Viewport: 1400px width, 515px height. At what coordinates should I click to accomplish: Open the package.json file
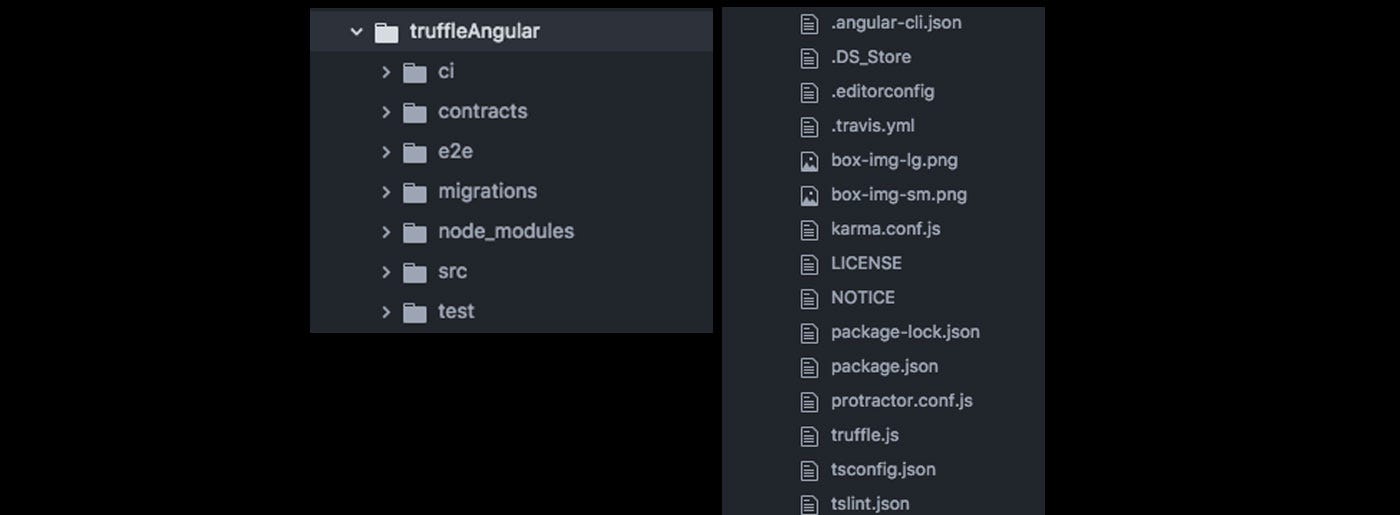[884, 366]
